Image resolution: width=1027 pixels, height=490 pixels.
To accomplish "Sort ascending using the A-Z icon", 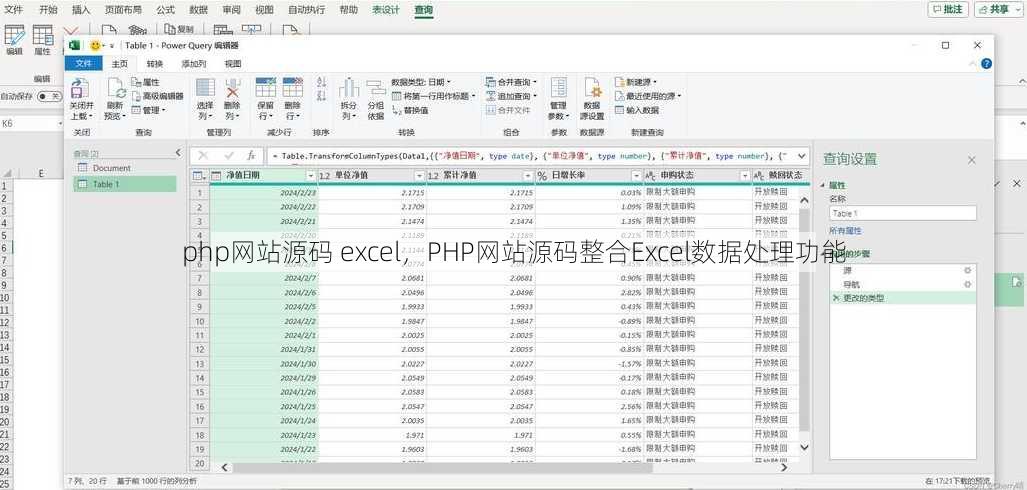I will coord(321,82).
